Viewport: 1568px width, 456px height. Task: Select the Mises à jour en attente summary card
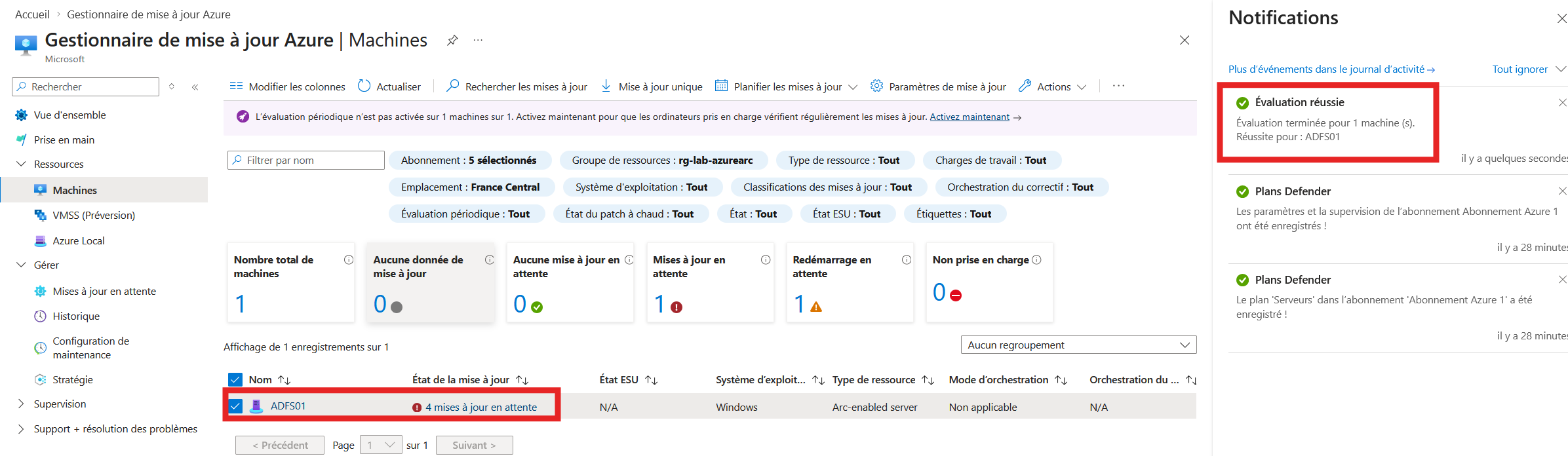(711, 282)
